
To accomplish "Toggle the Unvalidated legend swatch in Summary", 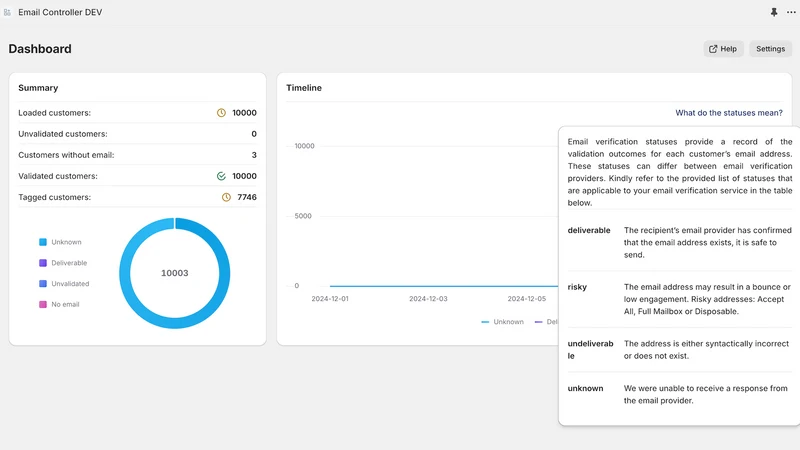I will [x=43, y=284].
